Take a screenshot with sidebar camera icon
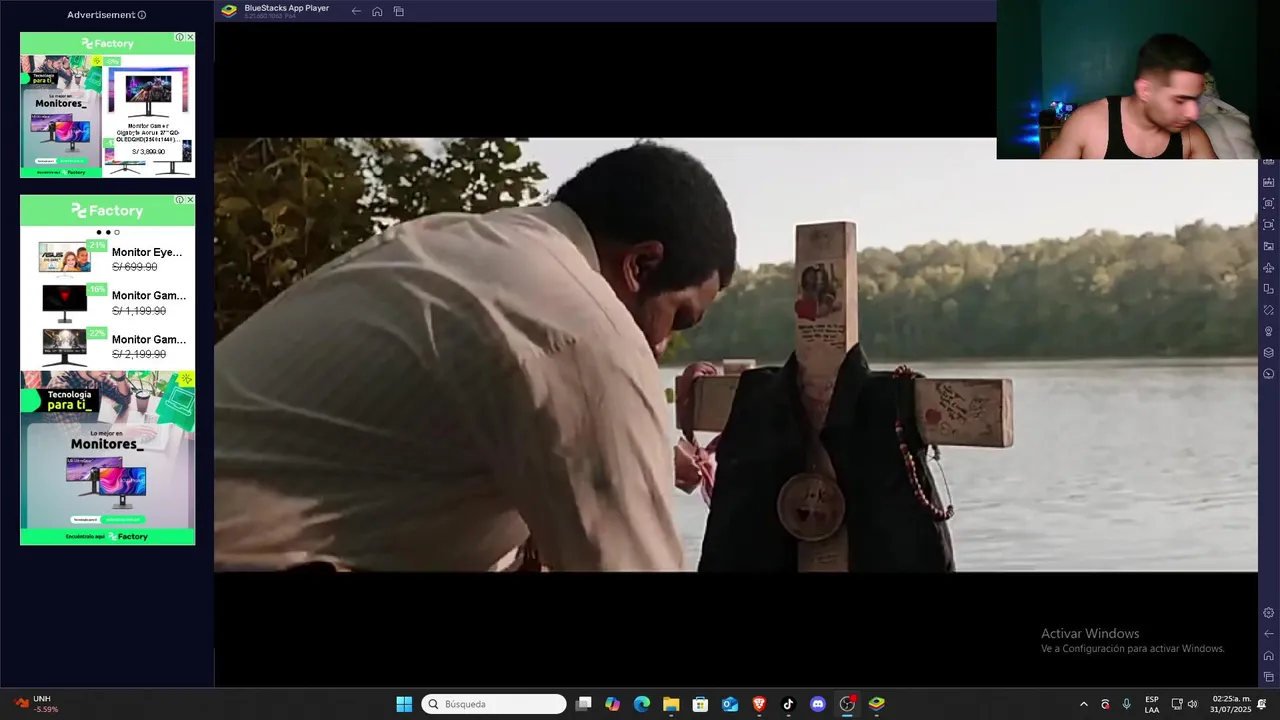The height and width of the screenshot is (720, 1280). (1268, 203)
